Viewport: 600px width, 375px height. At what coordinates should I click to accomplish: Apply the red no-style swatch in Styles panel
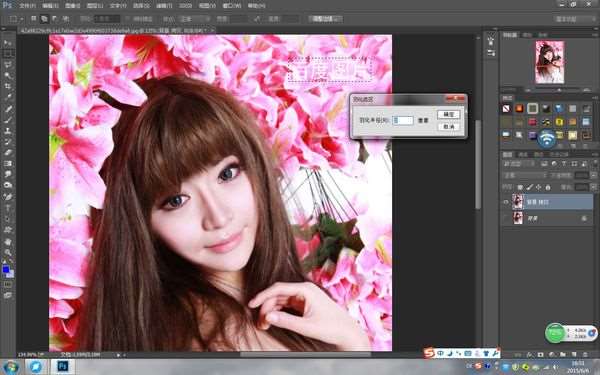(506, 109)
